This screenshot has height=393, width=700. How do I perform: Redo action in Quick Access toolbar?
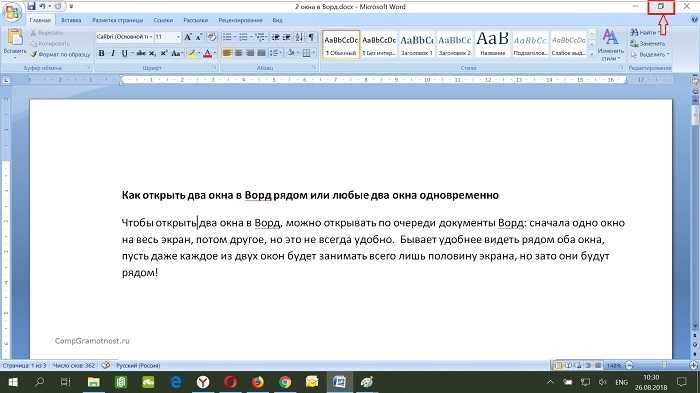click(x=58, y=6)
